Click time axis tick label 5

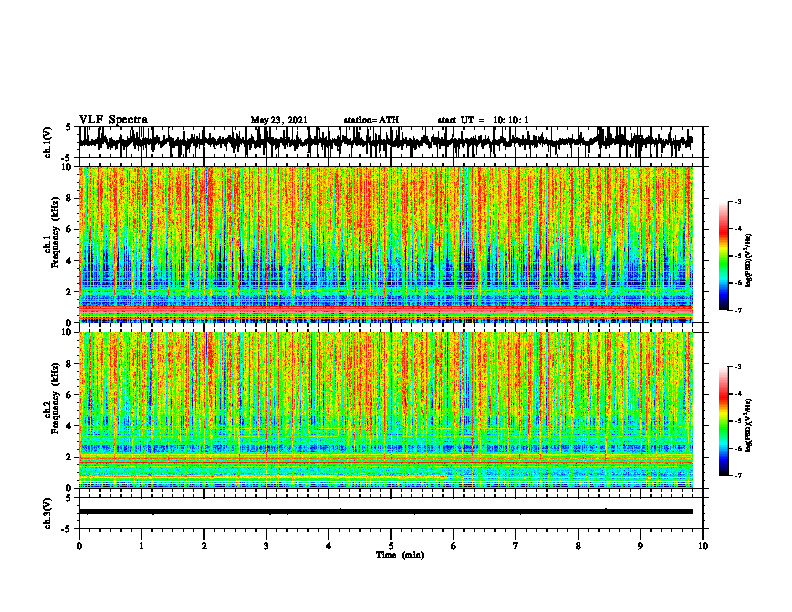coord(391,546)
